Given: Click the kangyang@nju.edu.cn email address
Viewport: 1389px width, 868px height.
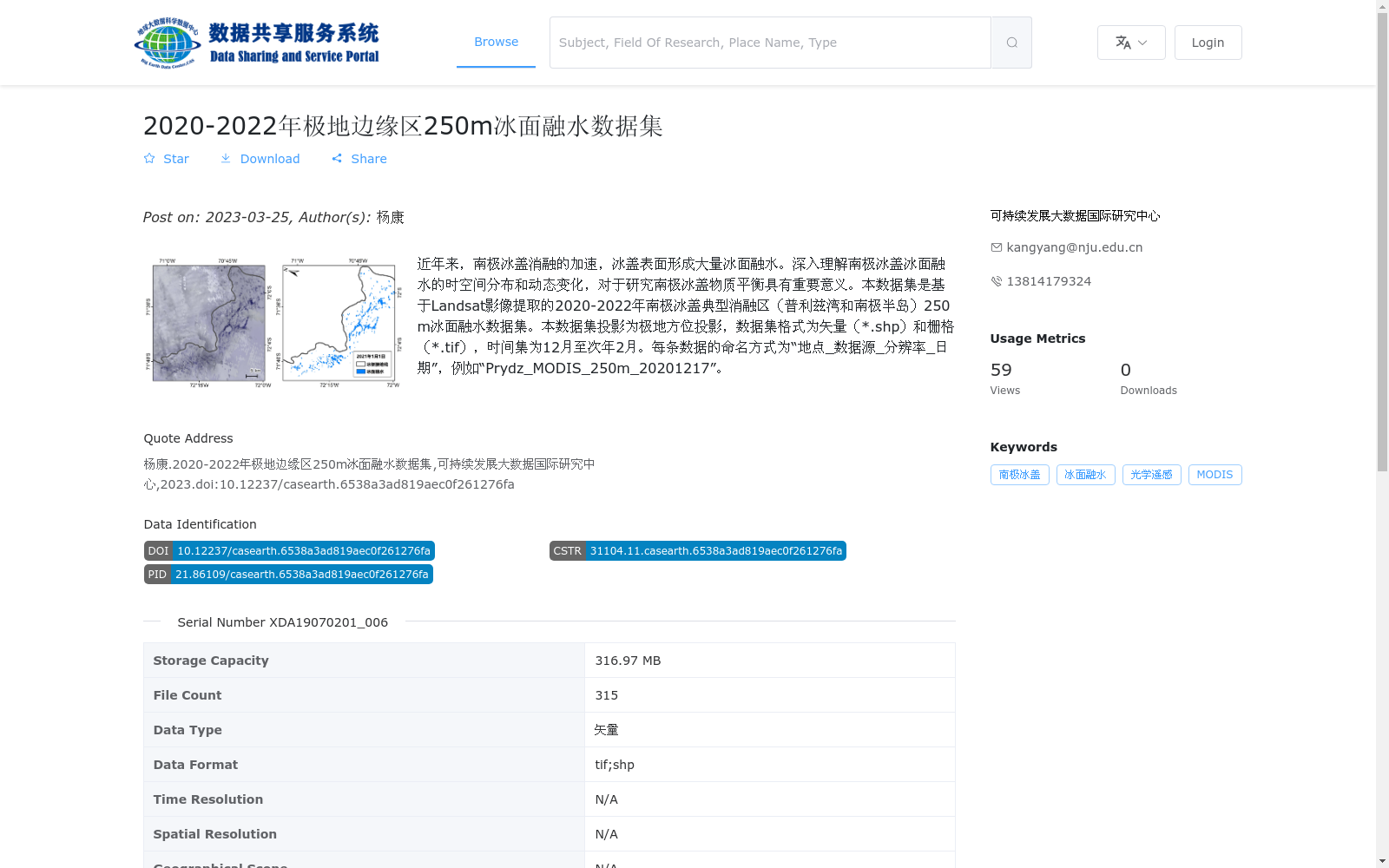Looking at the screenshot, I should [1075, 247].
